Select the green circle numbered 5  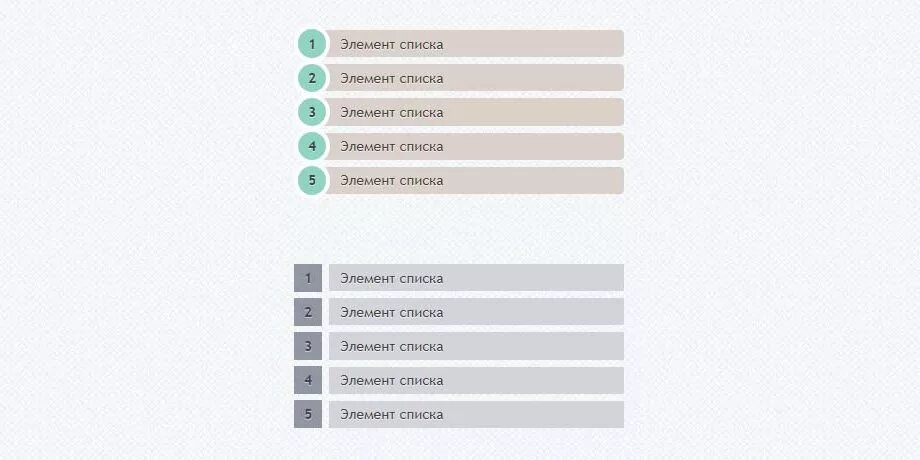[312, 180]
